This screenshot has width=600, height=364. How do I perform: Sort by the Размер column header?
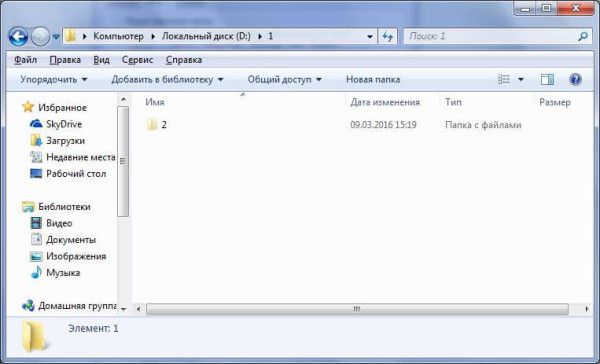[x=555, y=102]
